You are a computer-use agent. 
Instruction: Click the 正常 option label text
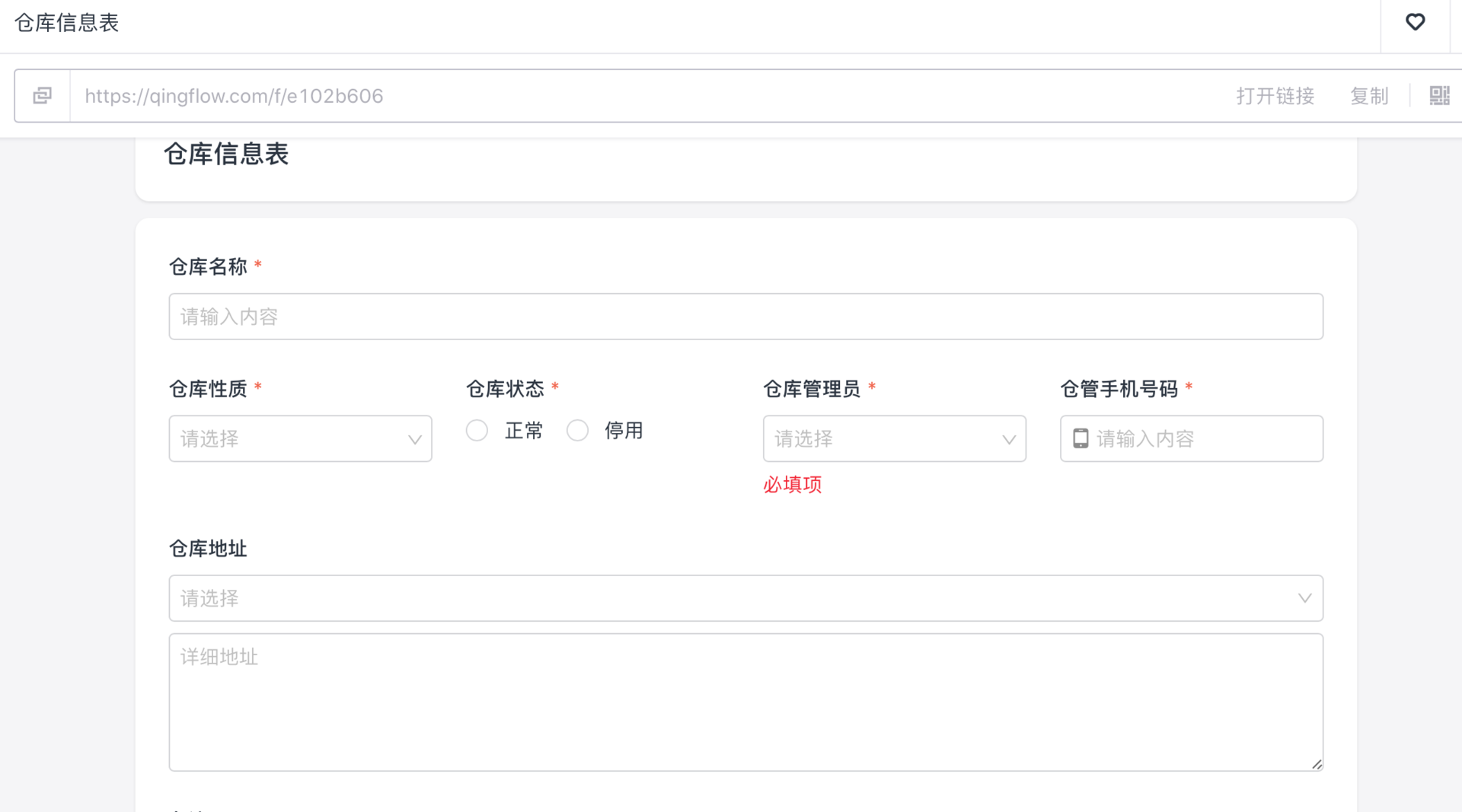(524, 431)
